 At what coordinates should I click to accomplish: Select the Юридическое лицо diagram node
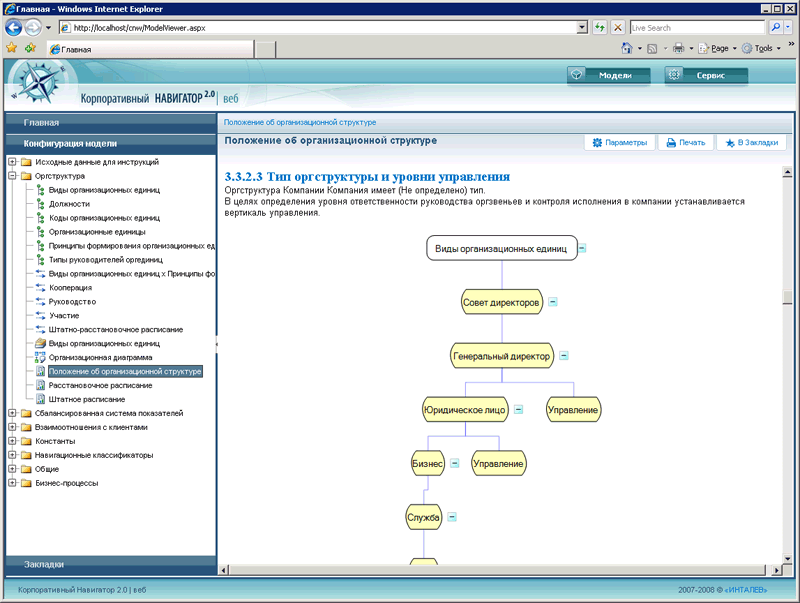[465, 410]
